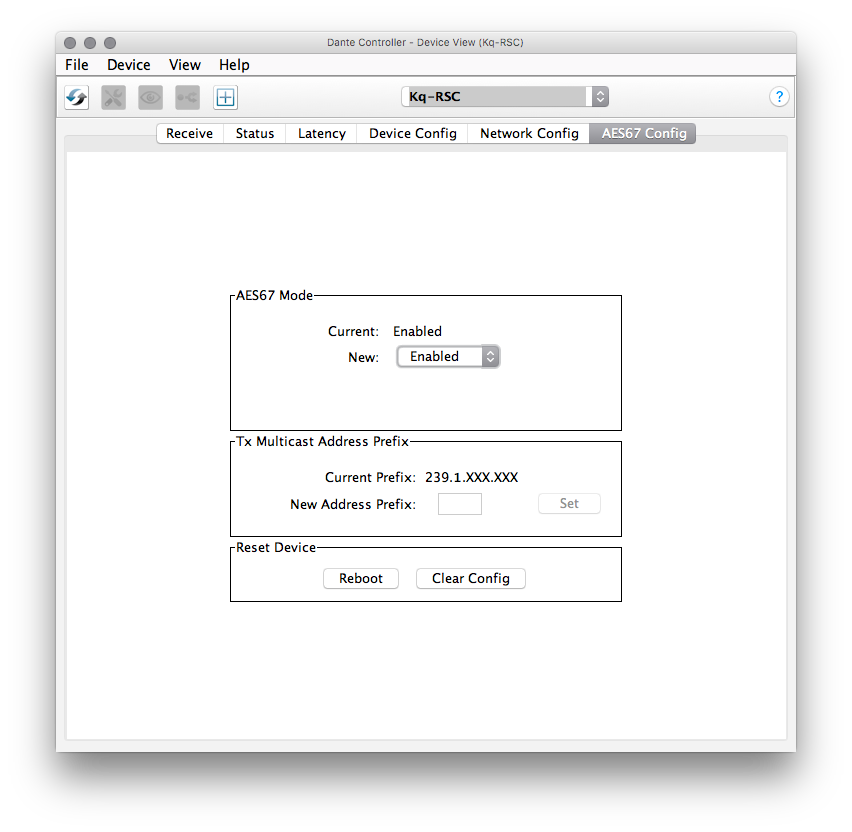852x832 pixels.
Task: Click the current prefix value 239.1.XXX.XXX
Action: 472,477
